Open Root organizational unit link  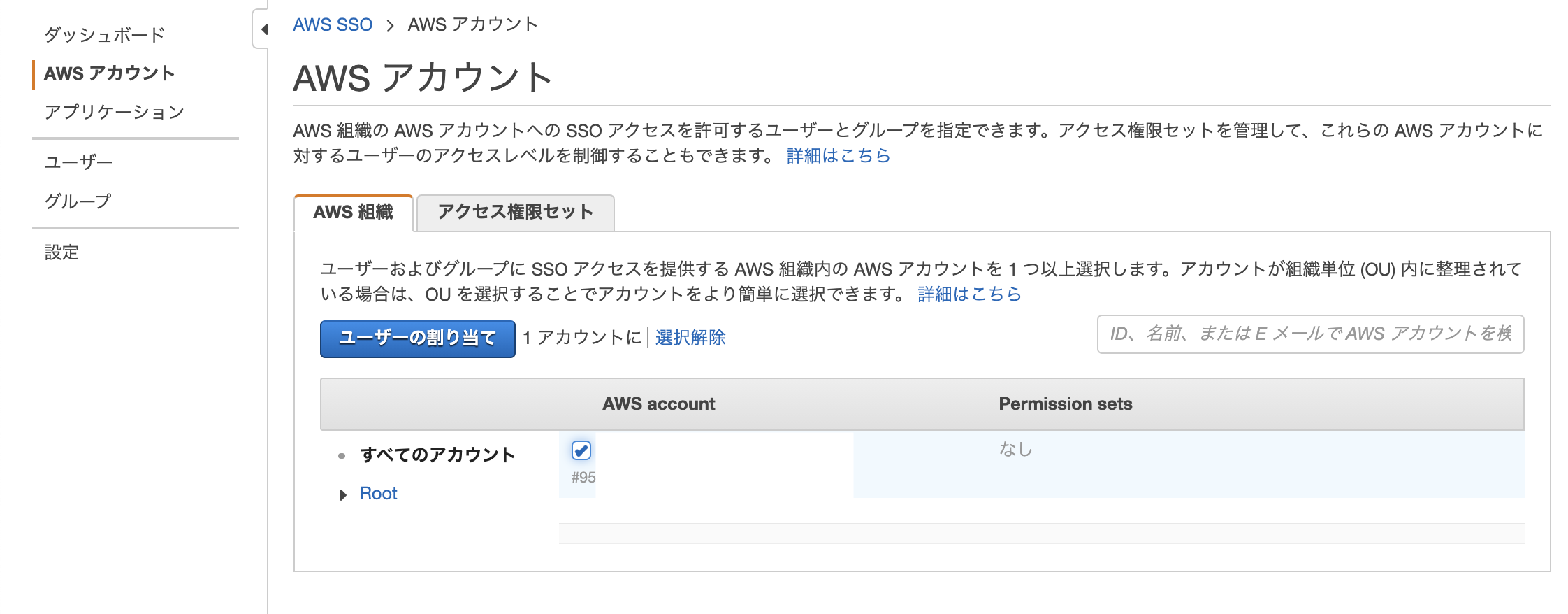378,494
